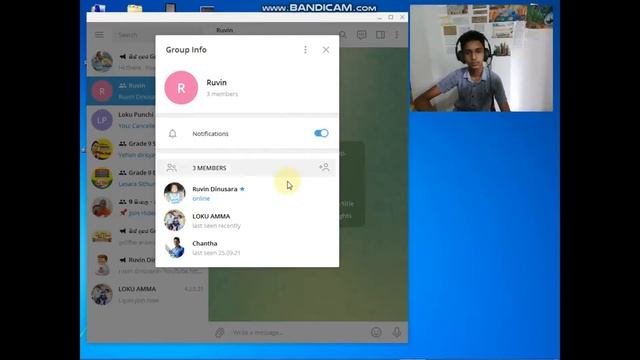Image resolution: width=640 pixels, height=360 pixels.
Task: Click the group name Ruvin
Action: (x=216, y=82)
